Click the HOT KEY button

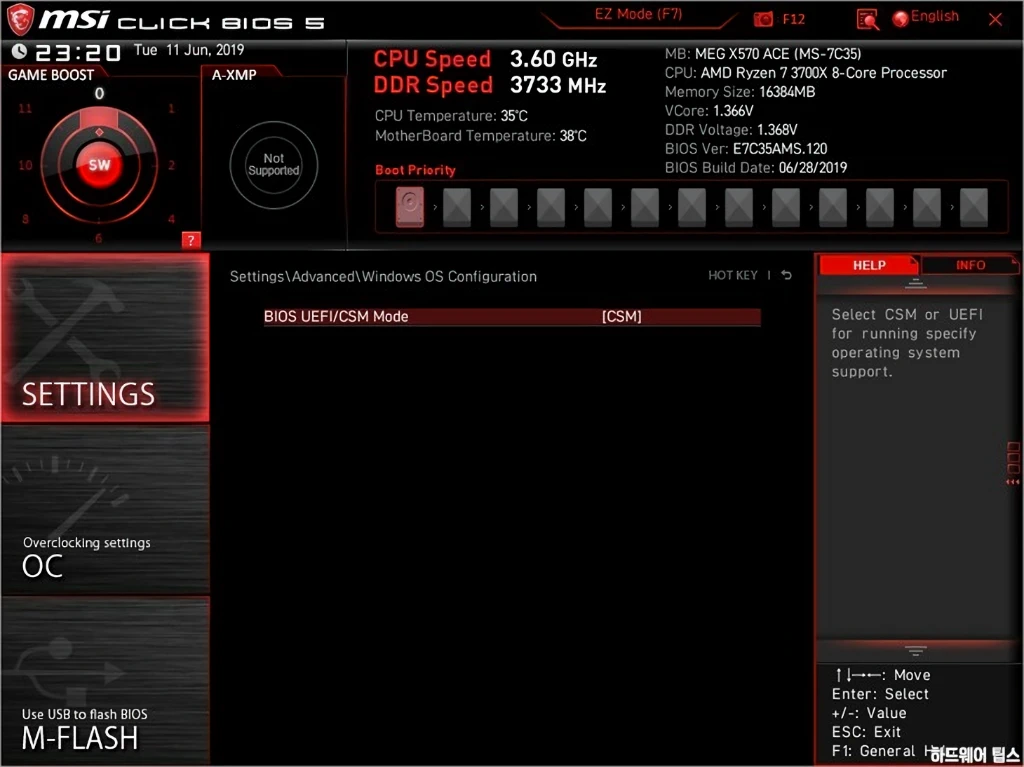pos(733,276)
